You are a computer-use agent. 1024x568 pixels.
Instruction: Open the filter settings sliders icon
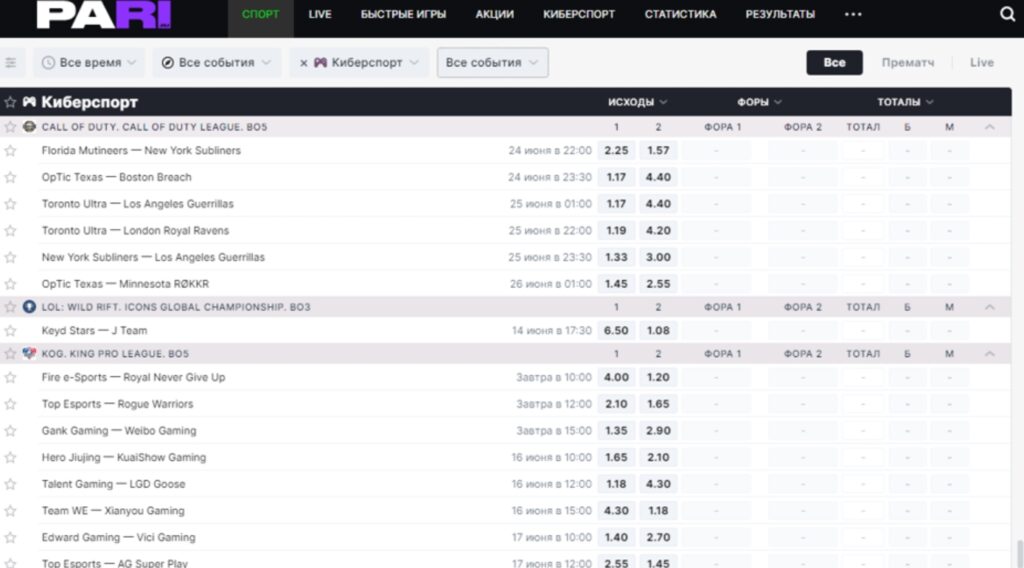(x=10, y=63)
